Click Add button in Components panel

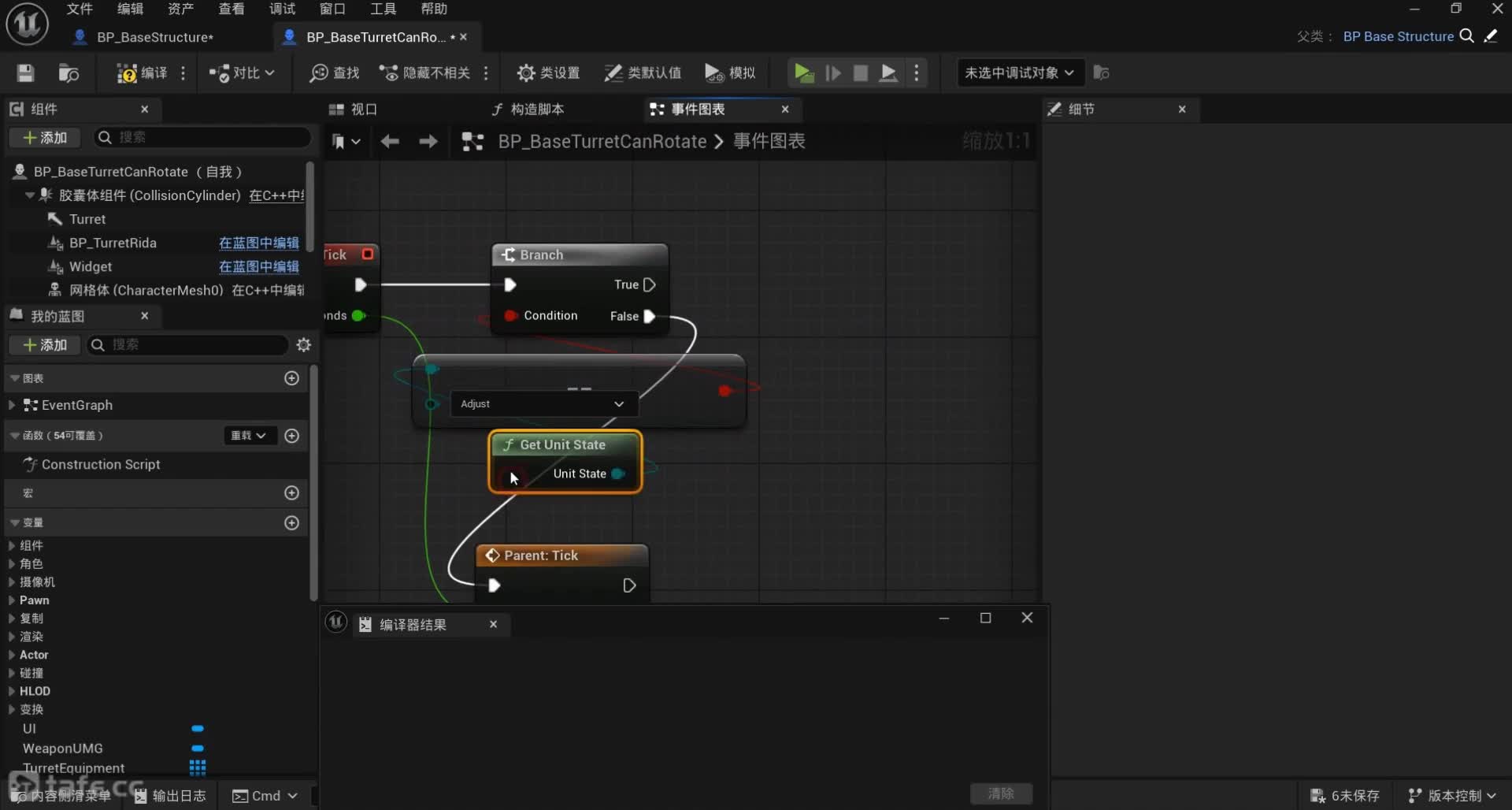45,138
